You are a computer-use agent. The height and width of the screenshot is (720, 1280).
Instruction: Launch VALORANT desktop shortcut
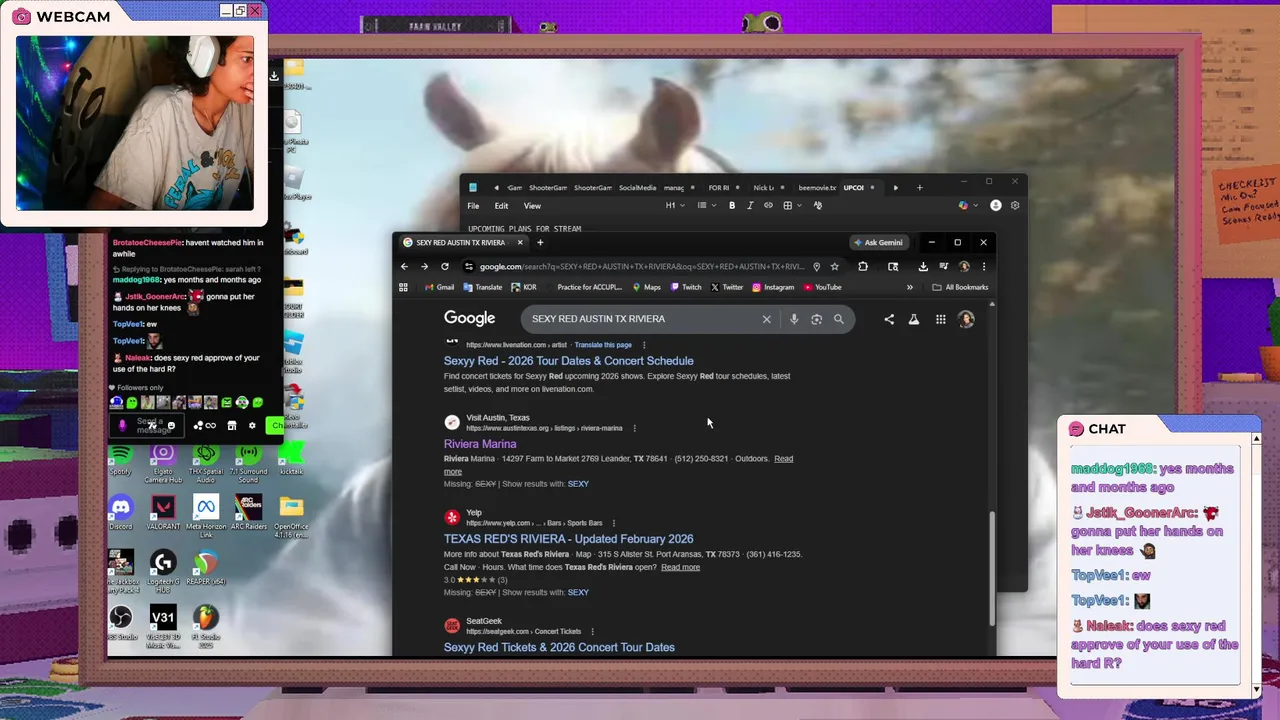(163, 513)
